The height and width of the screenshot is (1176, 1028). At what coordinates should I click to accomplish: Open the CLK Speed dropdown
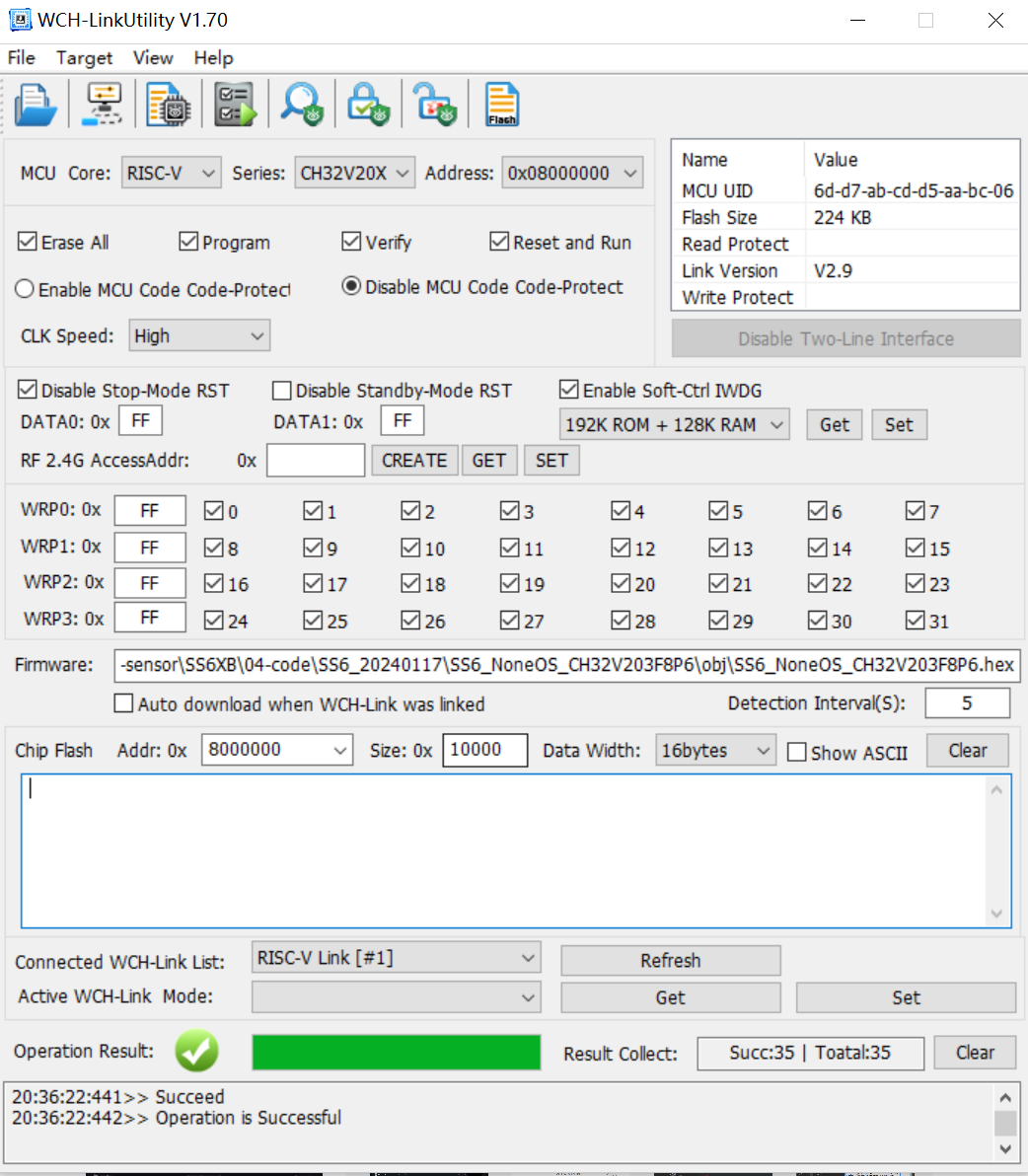tap(199, 336)
